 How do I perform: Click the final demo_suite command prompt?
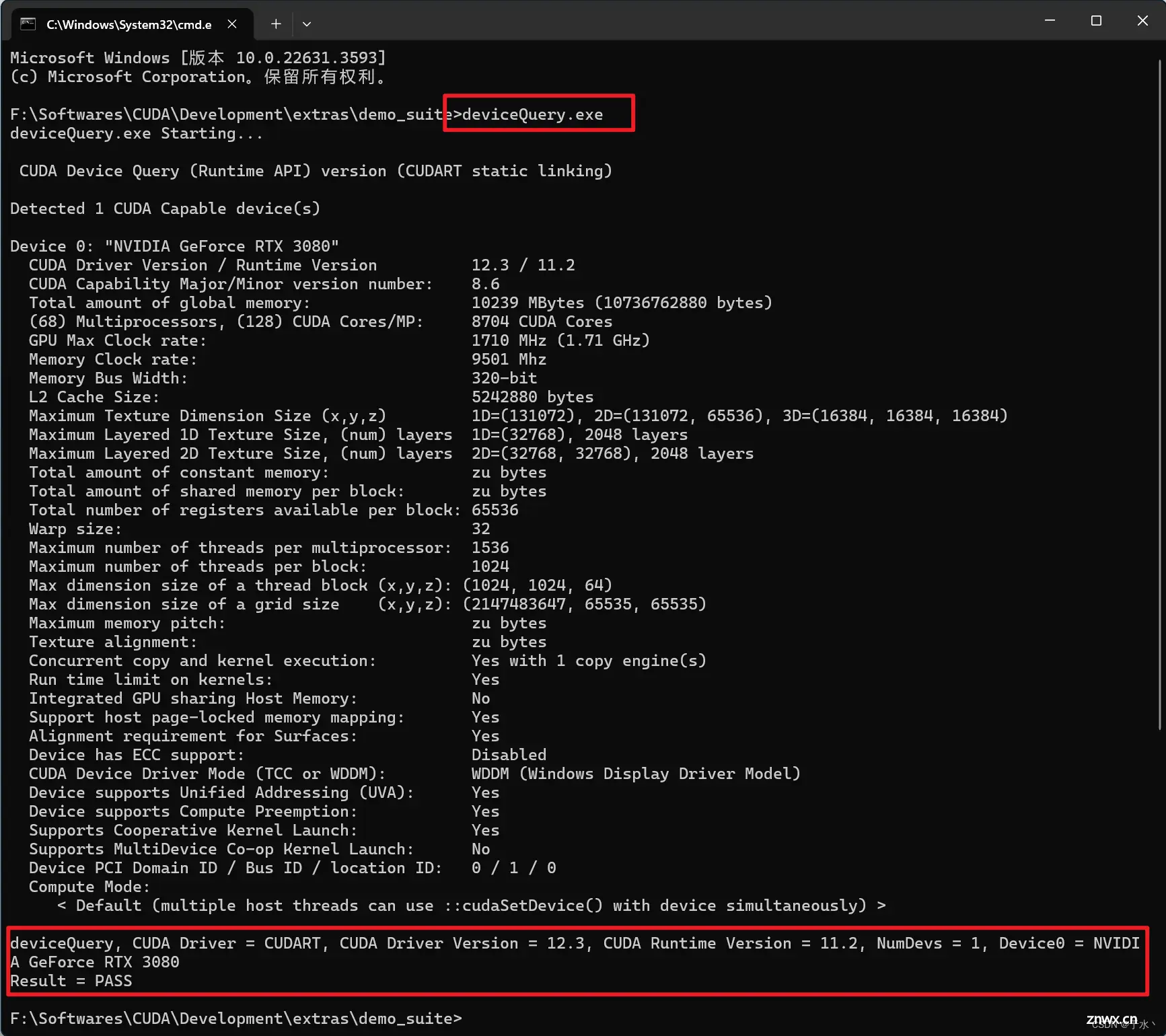tap(236, 1019)
